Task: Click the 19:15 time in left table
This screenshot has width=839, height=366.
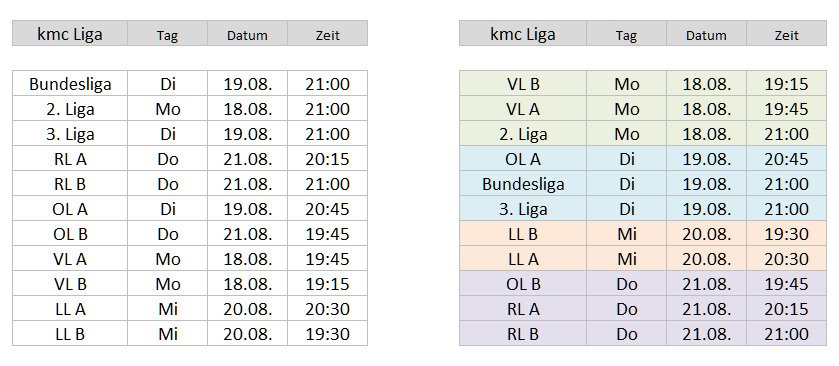Action: (327, 284)
